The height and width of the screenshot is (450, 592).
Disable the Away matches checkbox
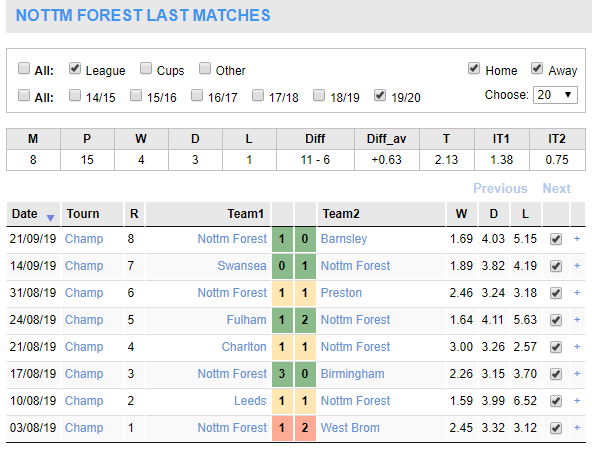click(x=537, y=69)
